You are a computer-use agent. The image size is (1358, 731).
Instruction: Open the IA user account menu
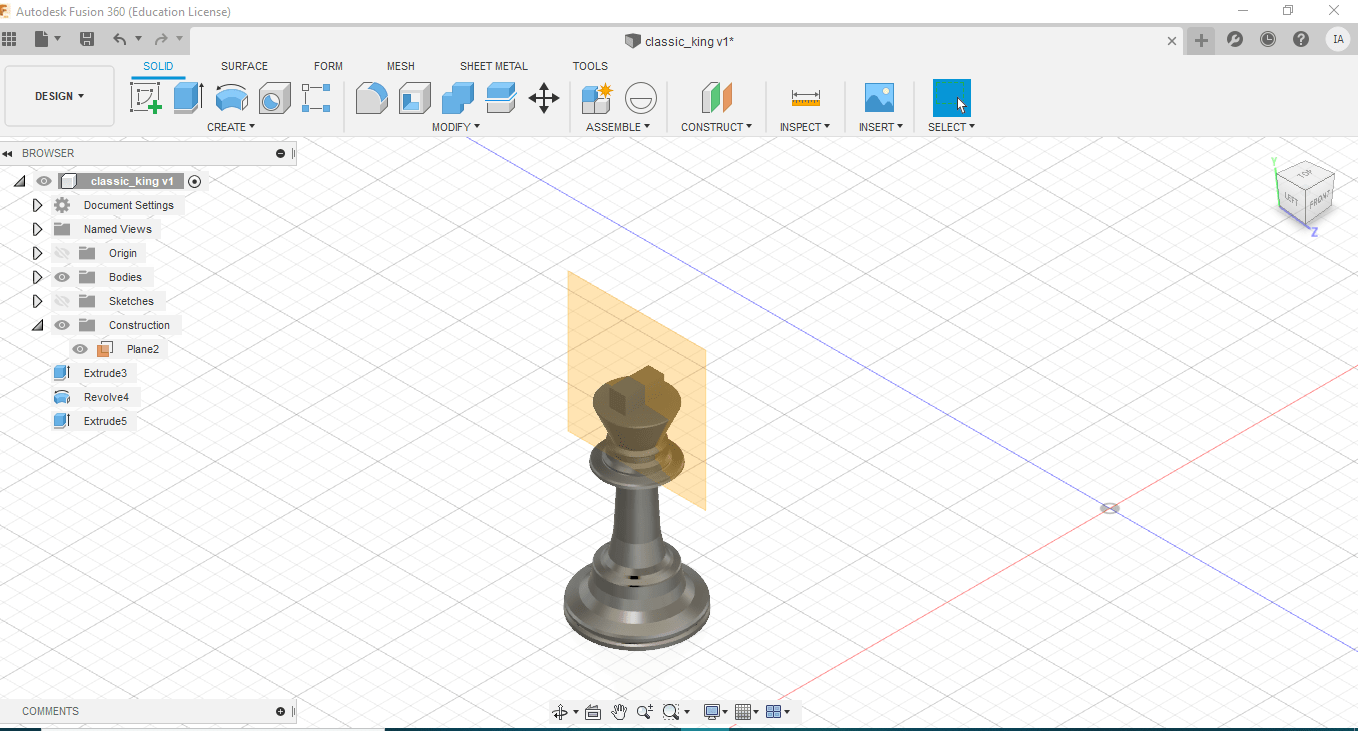[x=1338, y=39]
